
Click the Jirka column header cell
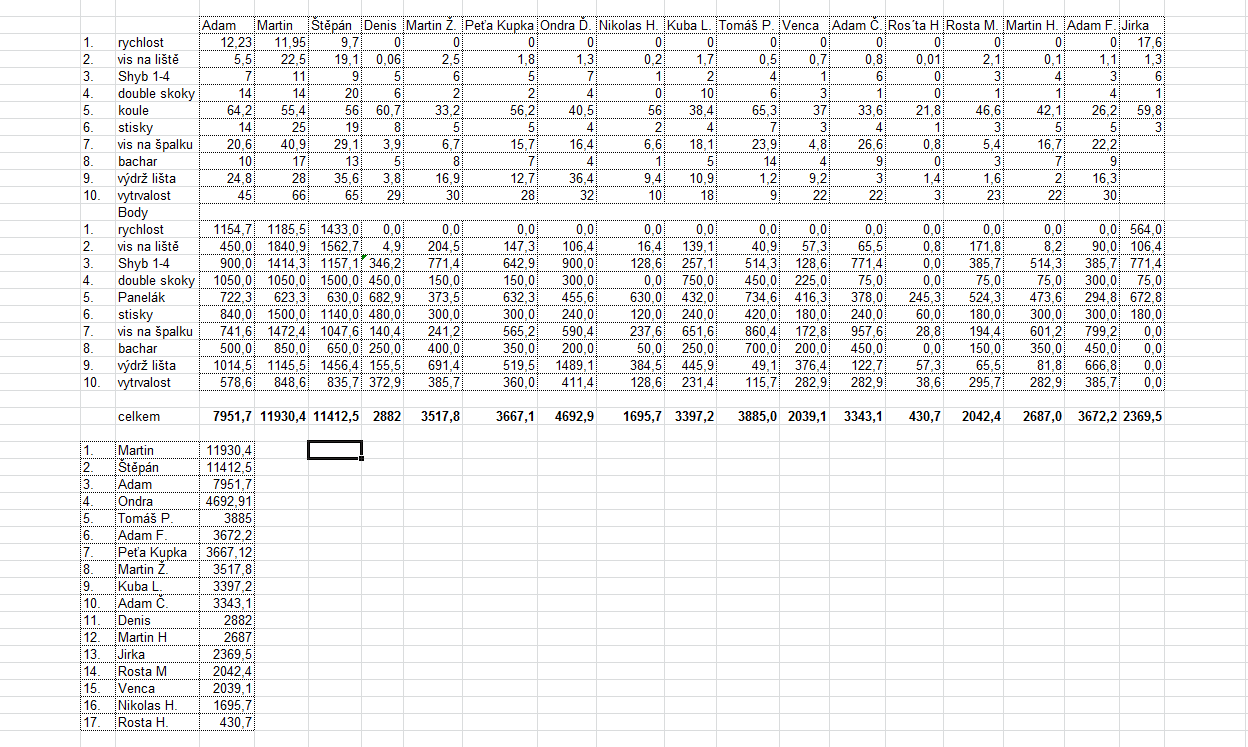1143,25
